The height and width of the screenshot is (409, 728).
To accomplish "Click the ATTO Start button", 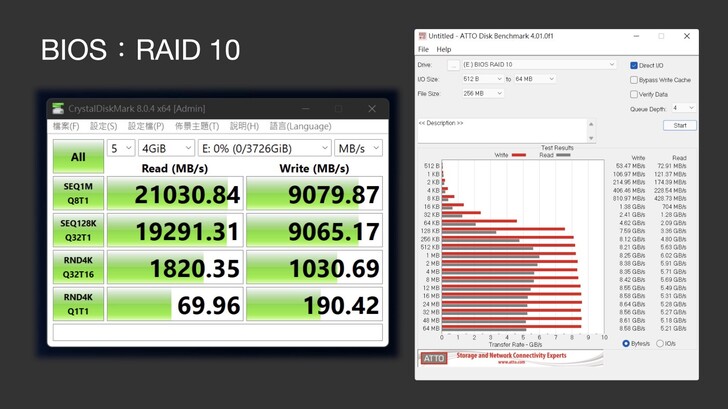I will click(x=680, y=125).
